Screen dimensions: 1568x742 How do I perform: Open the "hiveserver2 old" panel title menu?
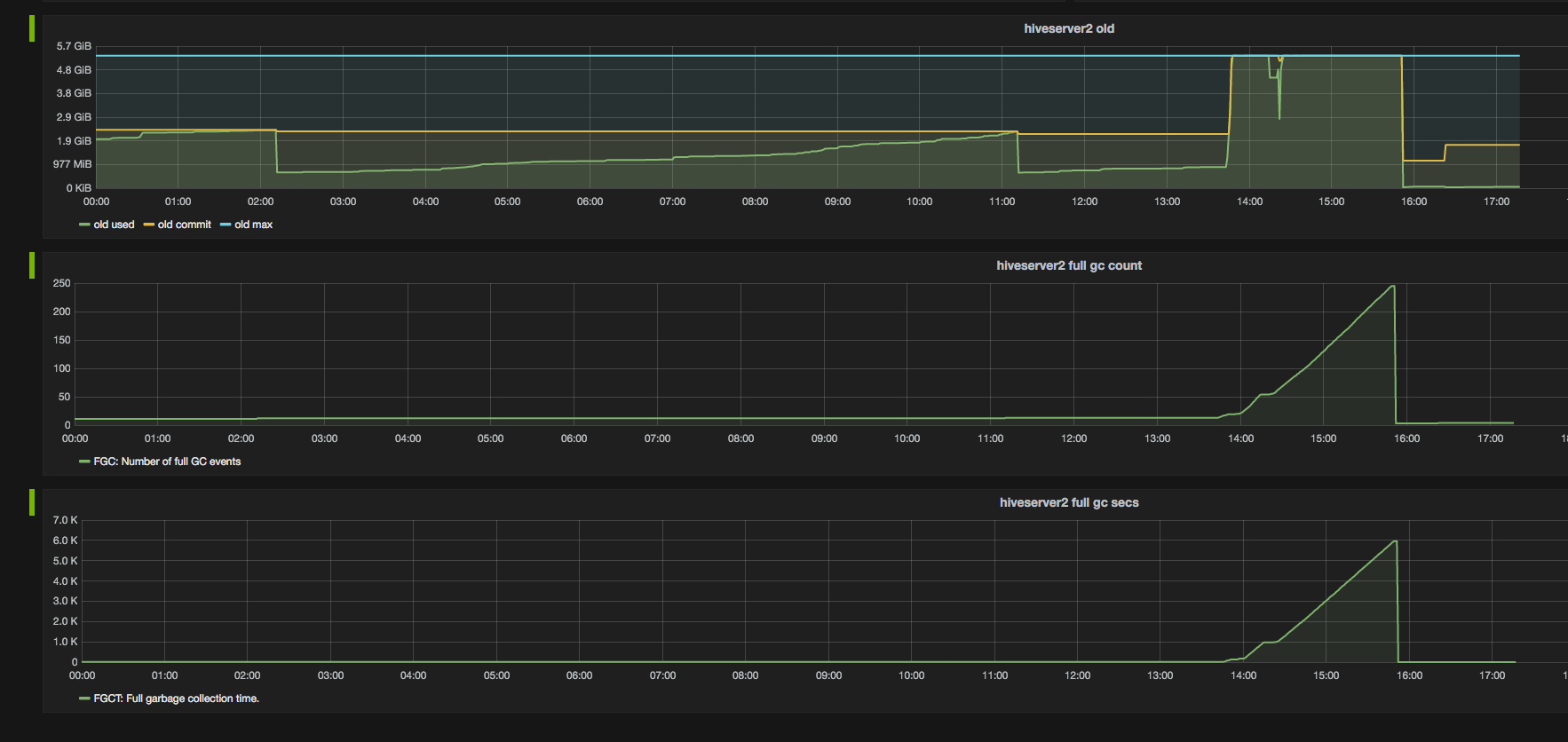(1069, 28)
